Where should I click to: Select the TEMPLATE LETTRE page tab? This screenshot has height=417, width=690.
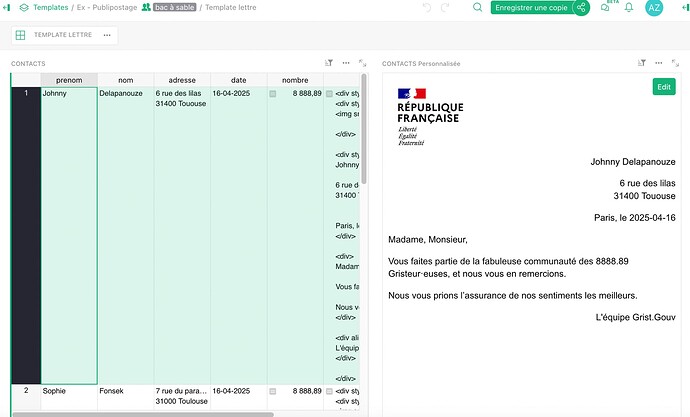63,35
